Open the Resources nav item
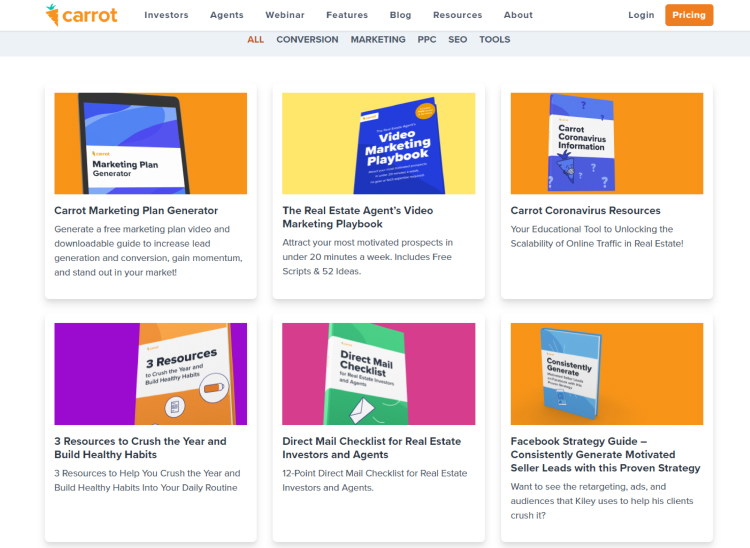 [x=457, y=15]
